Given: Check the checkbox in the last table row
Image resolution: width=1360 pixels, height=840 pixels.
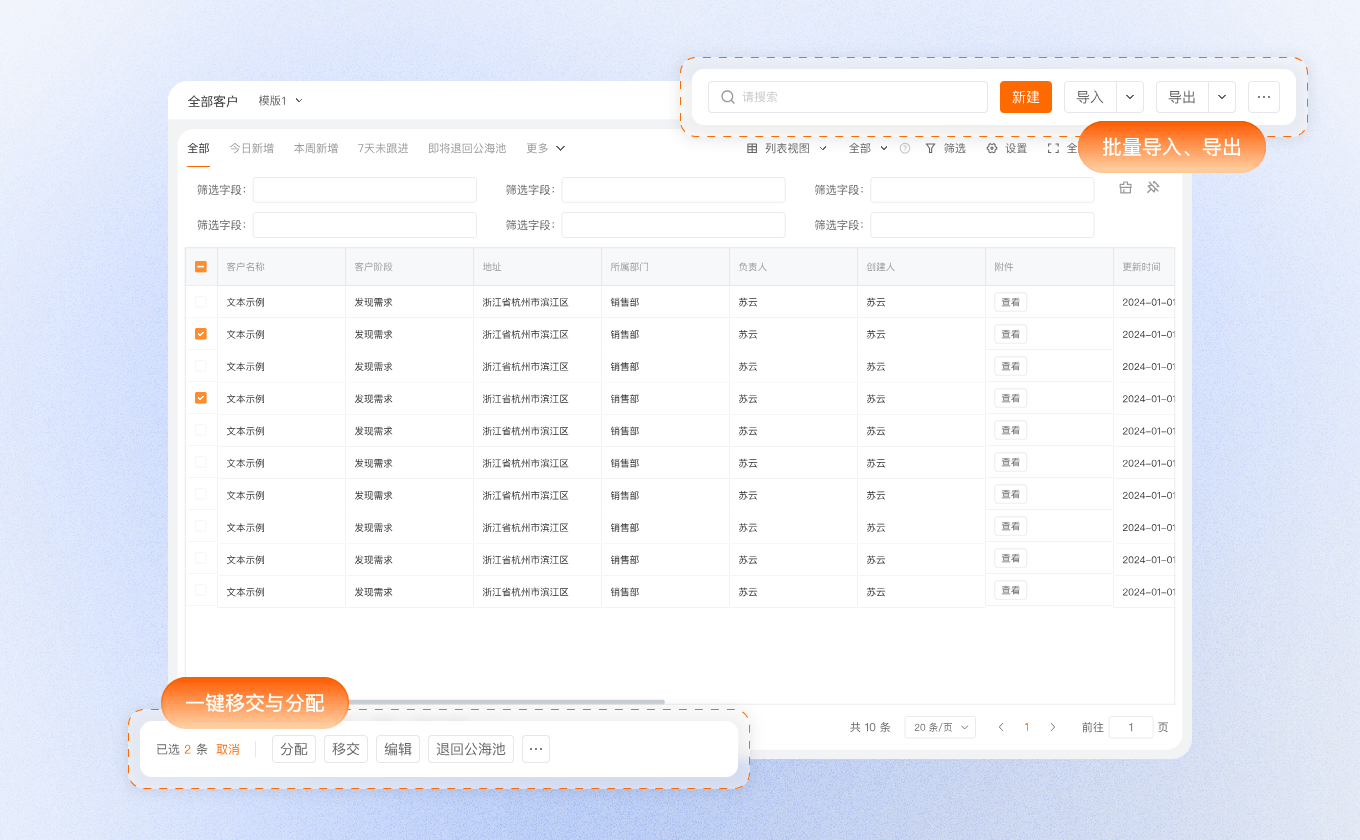Looking at the screenshot, I should [x=201, y=591].
